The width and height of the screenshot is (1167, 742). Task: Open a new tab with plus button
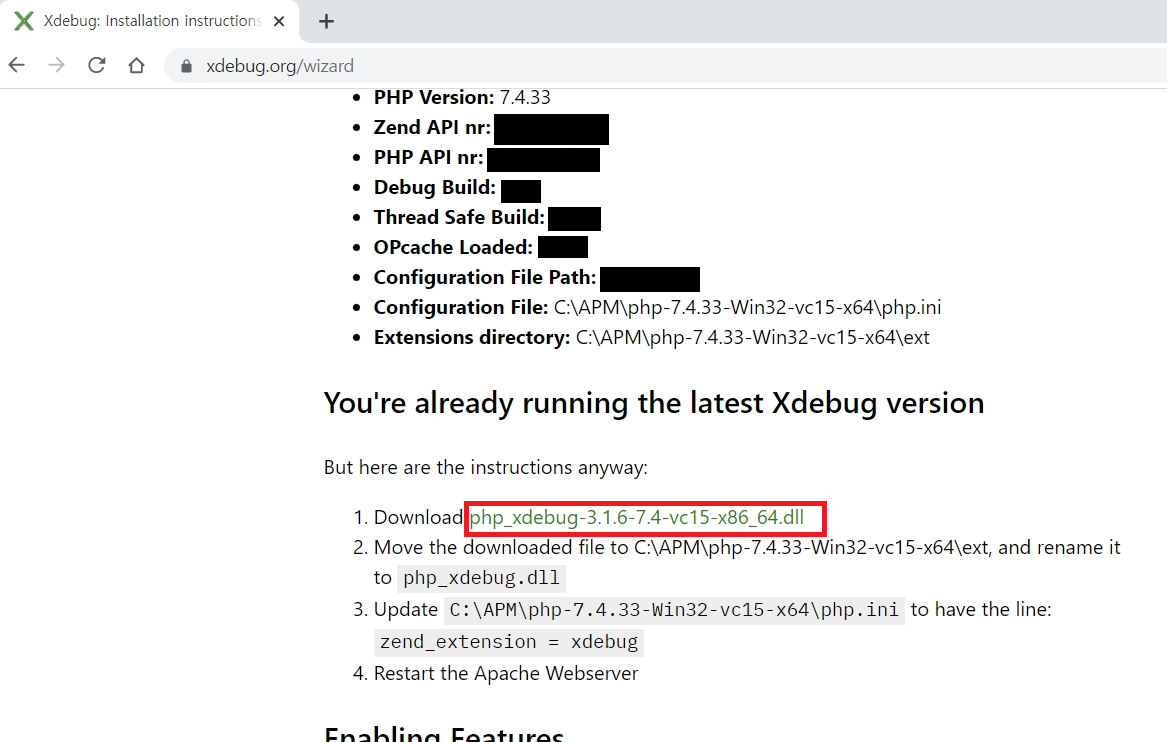pos(326,22)
